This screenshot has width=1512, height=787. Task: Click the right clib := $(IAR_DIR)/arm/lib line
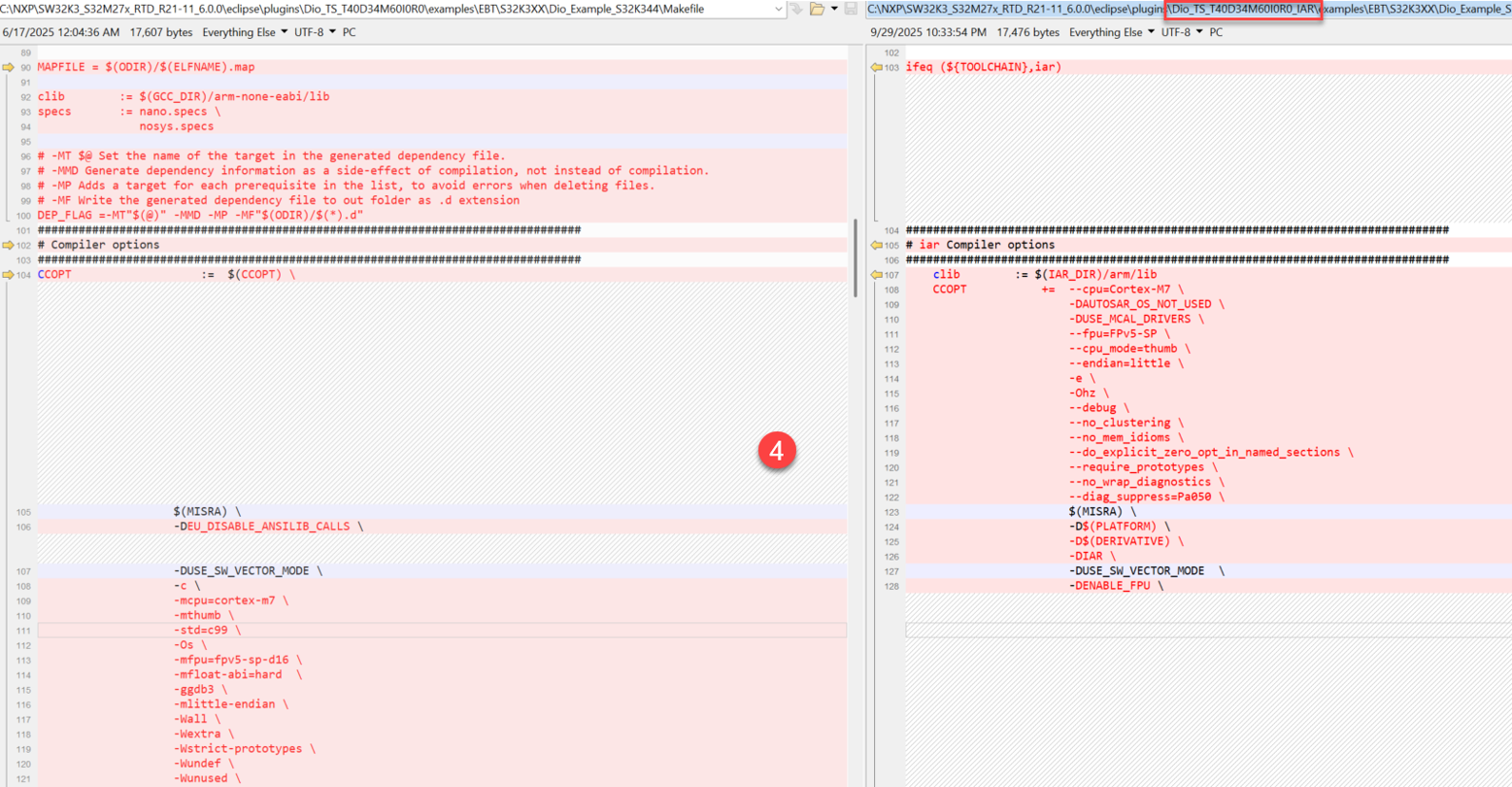click(x=1044, y=275)
